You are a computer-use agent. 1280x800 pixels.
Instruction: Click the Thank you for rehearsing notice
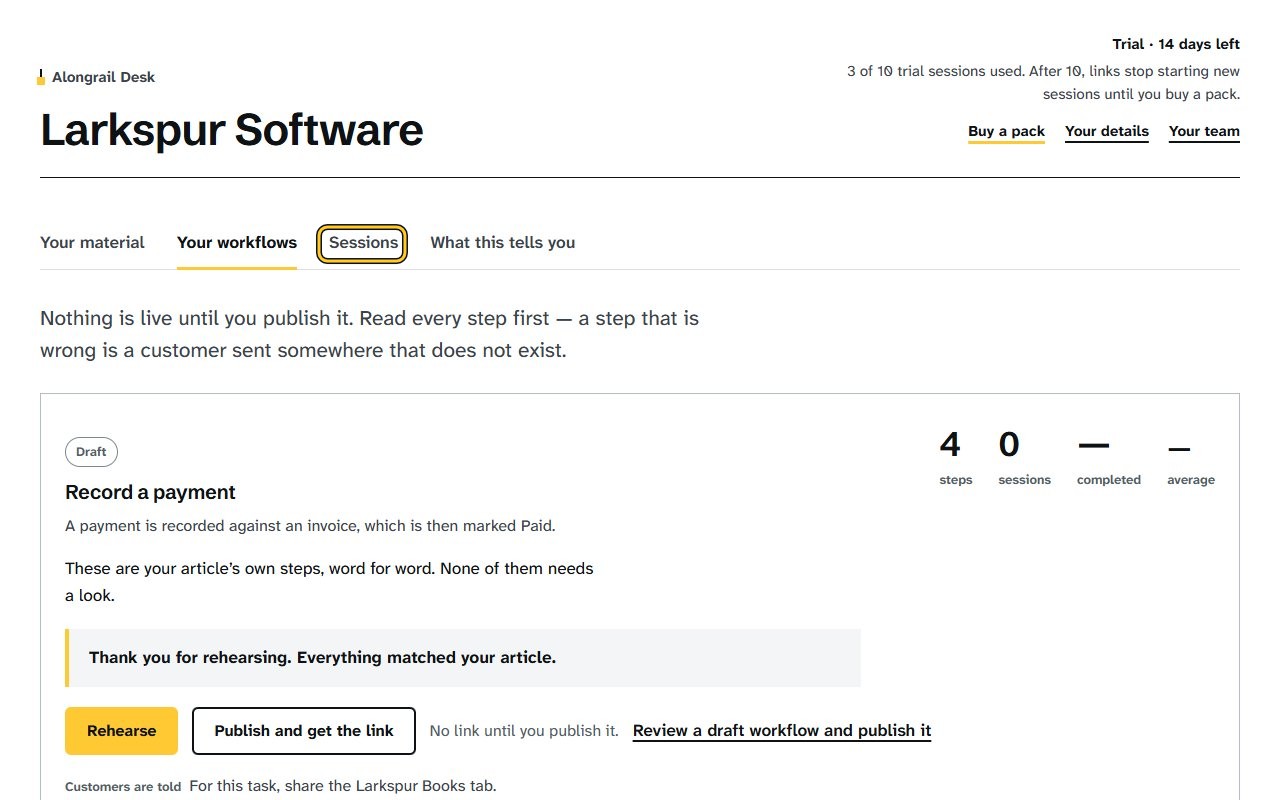click(x=463, y=658)
